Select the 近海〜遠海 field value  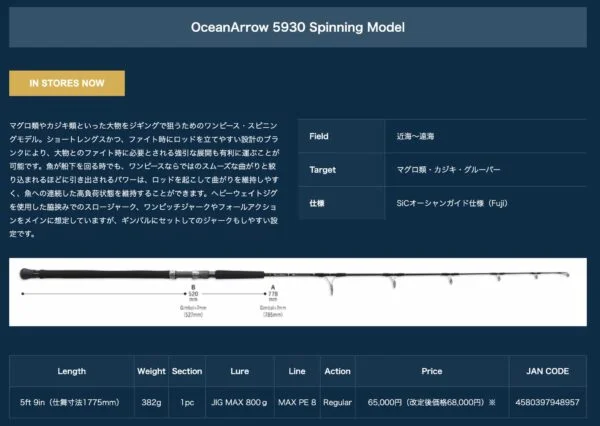415,136
